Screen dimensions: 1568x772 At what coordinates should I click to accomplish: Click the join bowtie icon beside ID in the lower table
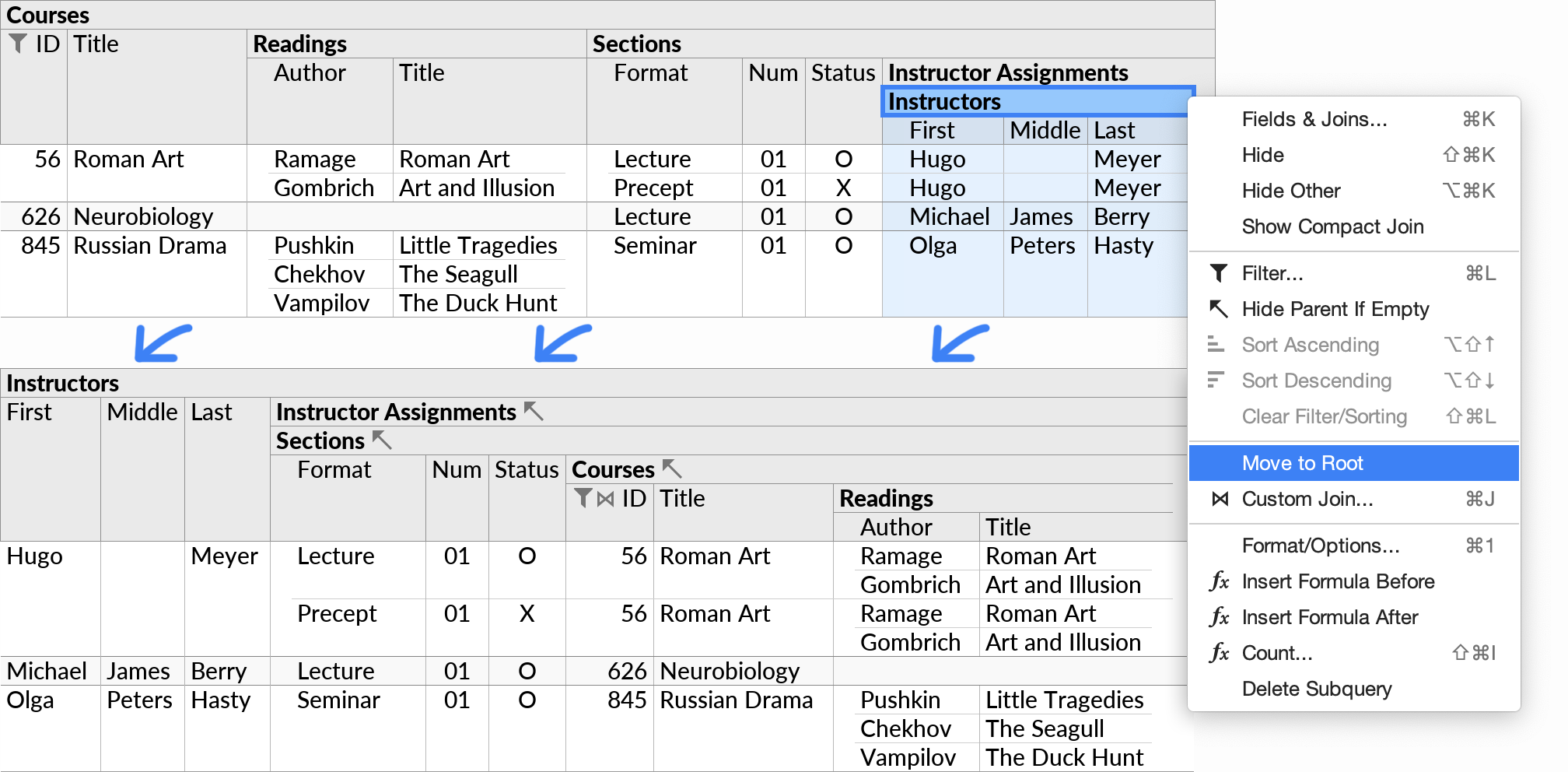click(x=606, y=498)
